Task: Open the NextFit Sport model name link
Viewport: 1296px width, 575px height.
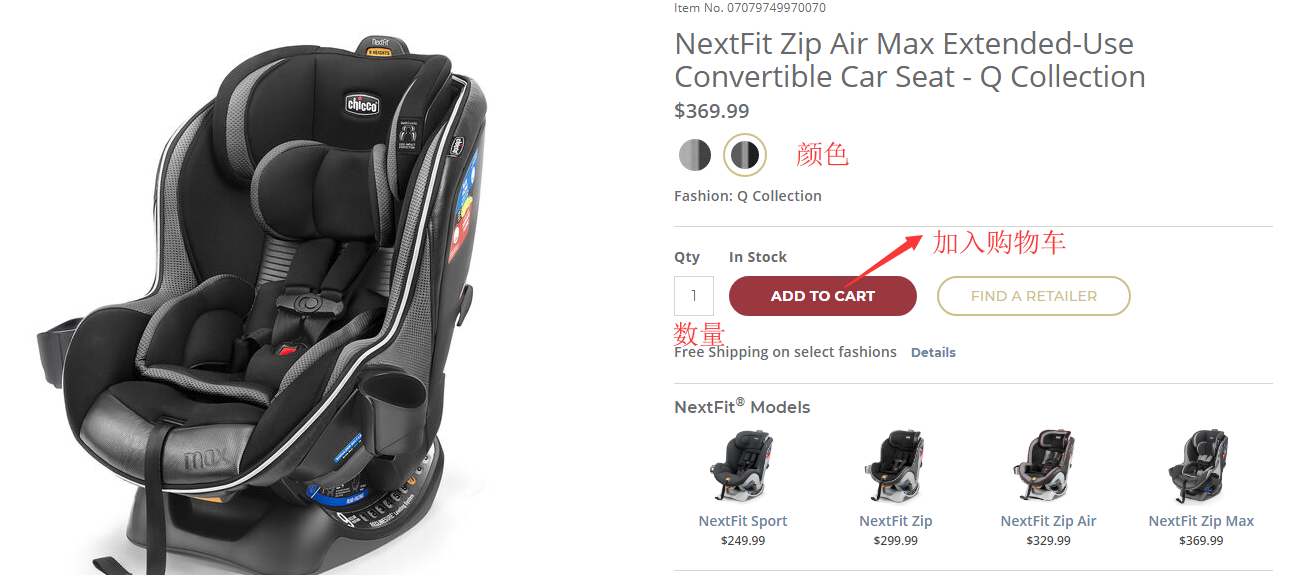Action: click(x=743, y=521)
